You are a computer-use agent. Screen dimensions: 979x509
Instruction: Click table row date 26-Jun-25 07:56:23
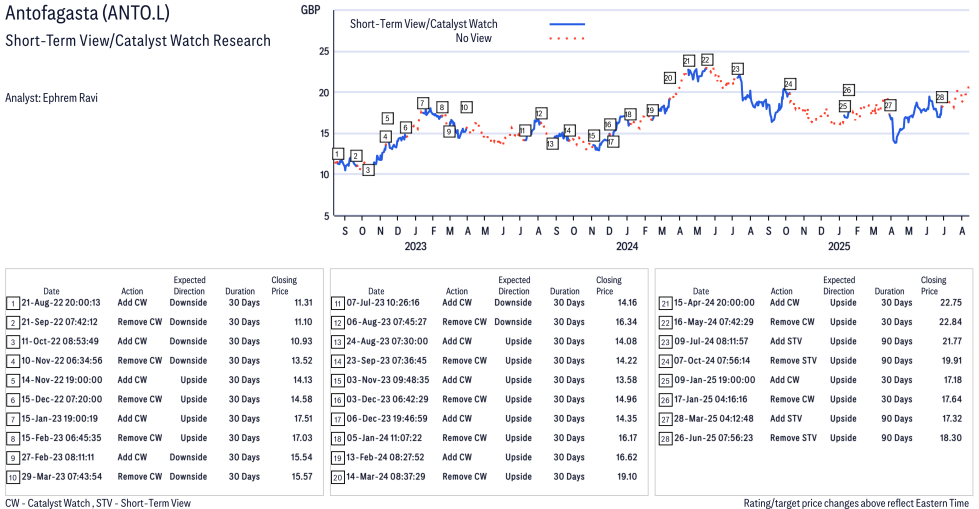pyautogui.click(x=714, y=438)
